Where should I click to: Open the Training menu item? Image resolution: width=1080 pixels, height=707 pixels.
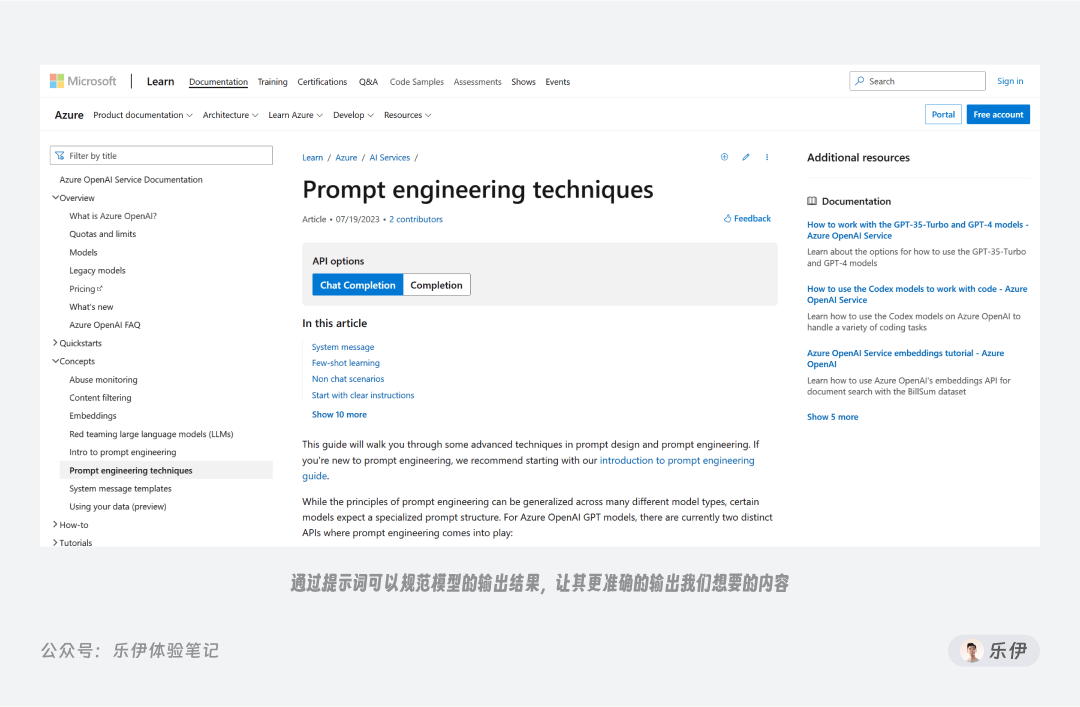[x=273, y=82]
